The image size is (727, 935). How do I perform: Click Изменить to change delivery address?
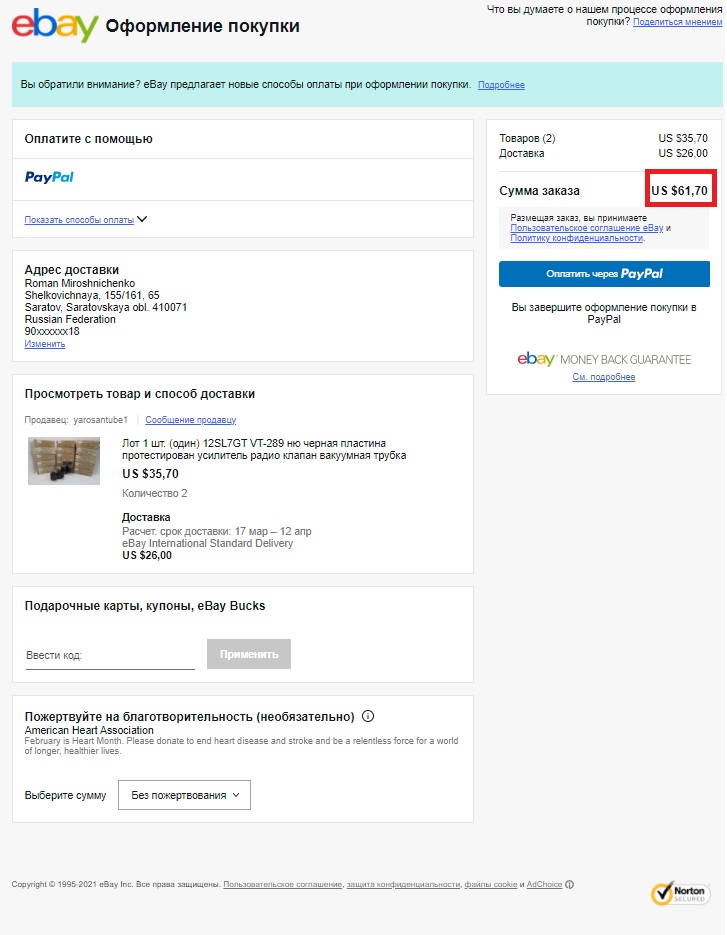[45, 344]
